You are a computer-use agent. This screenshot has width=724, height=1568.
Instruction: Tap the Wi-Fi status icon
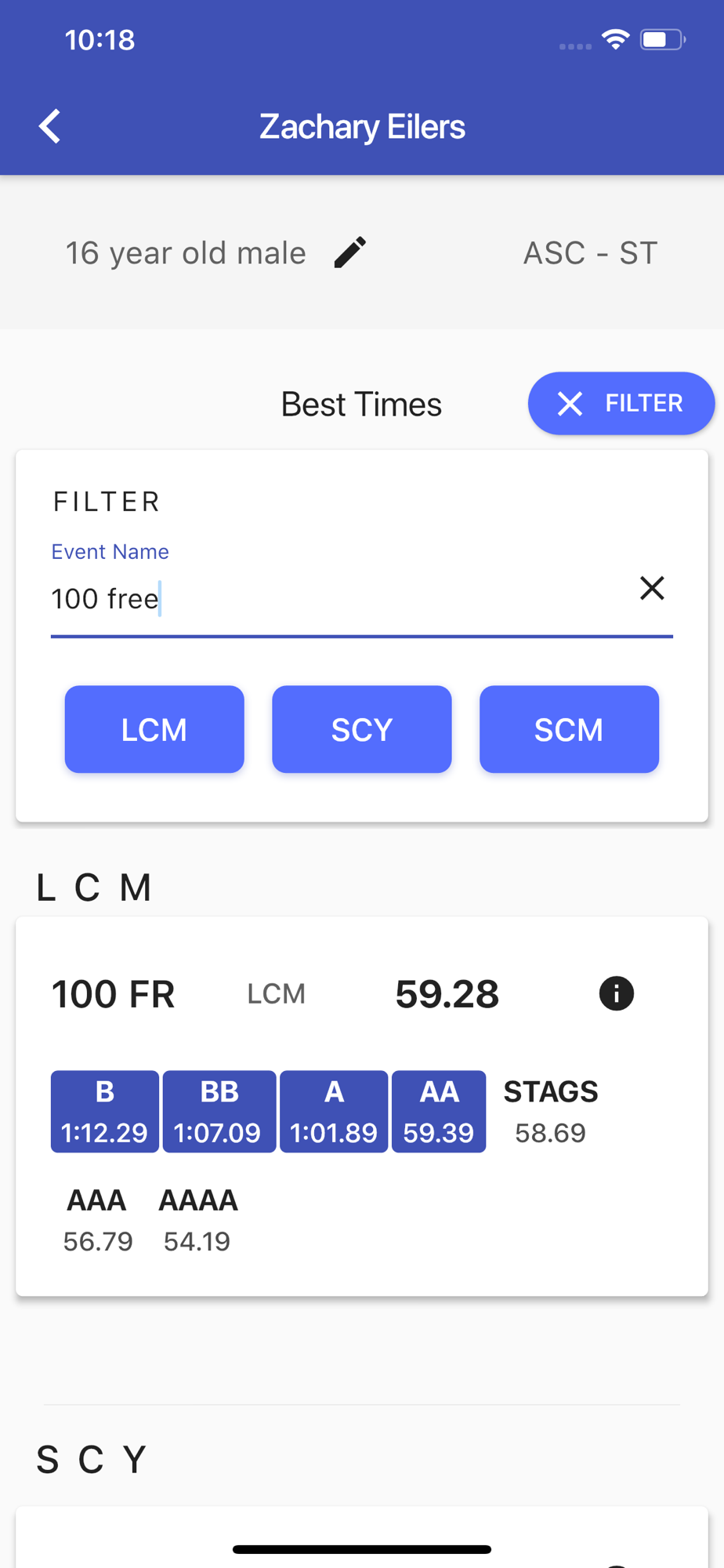pyautogui.click(x=616, y=38)
